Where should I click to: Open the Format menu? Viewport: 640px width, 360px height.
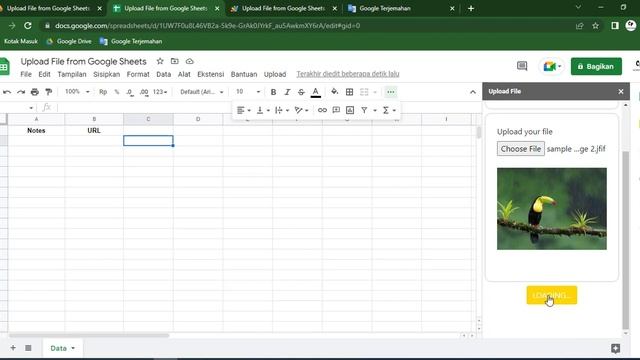point(138,74)
